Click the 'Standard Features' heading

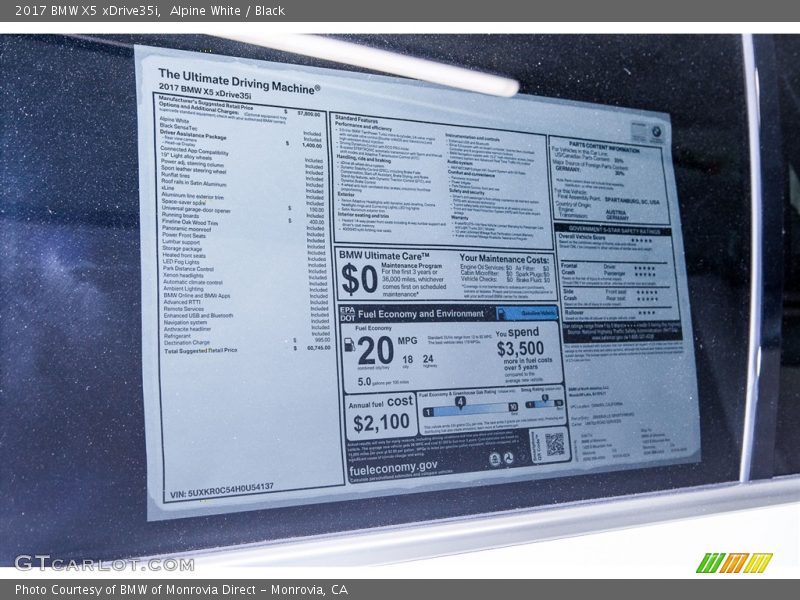coord(356,119)
